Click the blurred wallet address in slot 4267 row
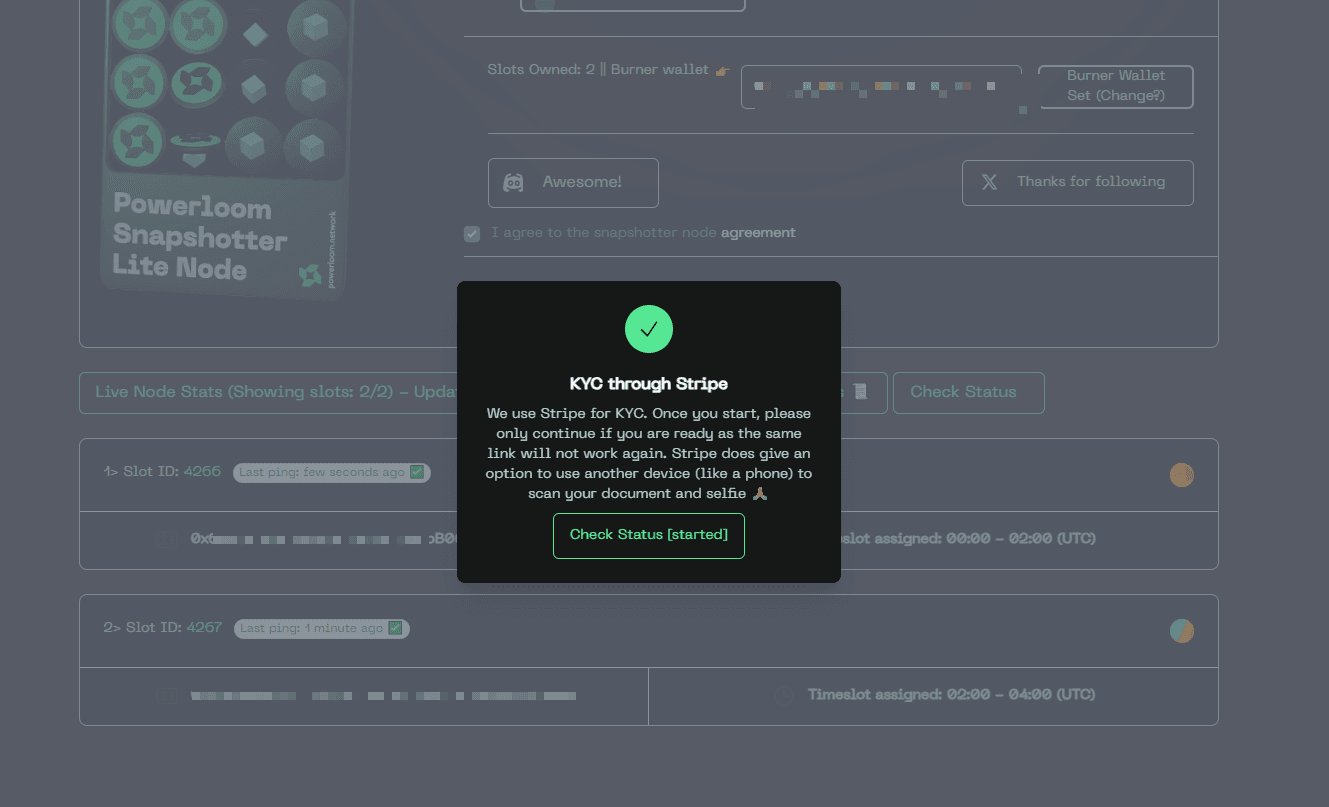The width and height of the screenshot is (1329, 807). point(384,695)
